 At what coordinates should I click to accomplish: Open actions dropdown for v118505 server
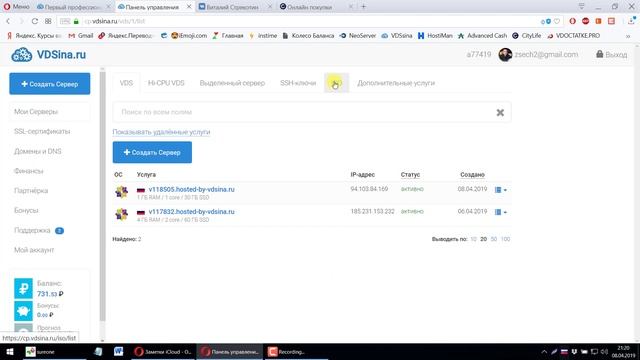[500, 190]
